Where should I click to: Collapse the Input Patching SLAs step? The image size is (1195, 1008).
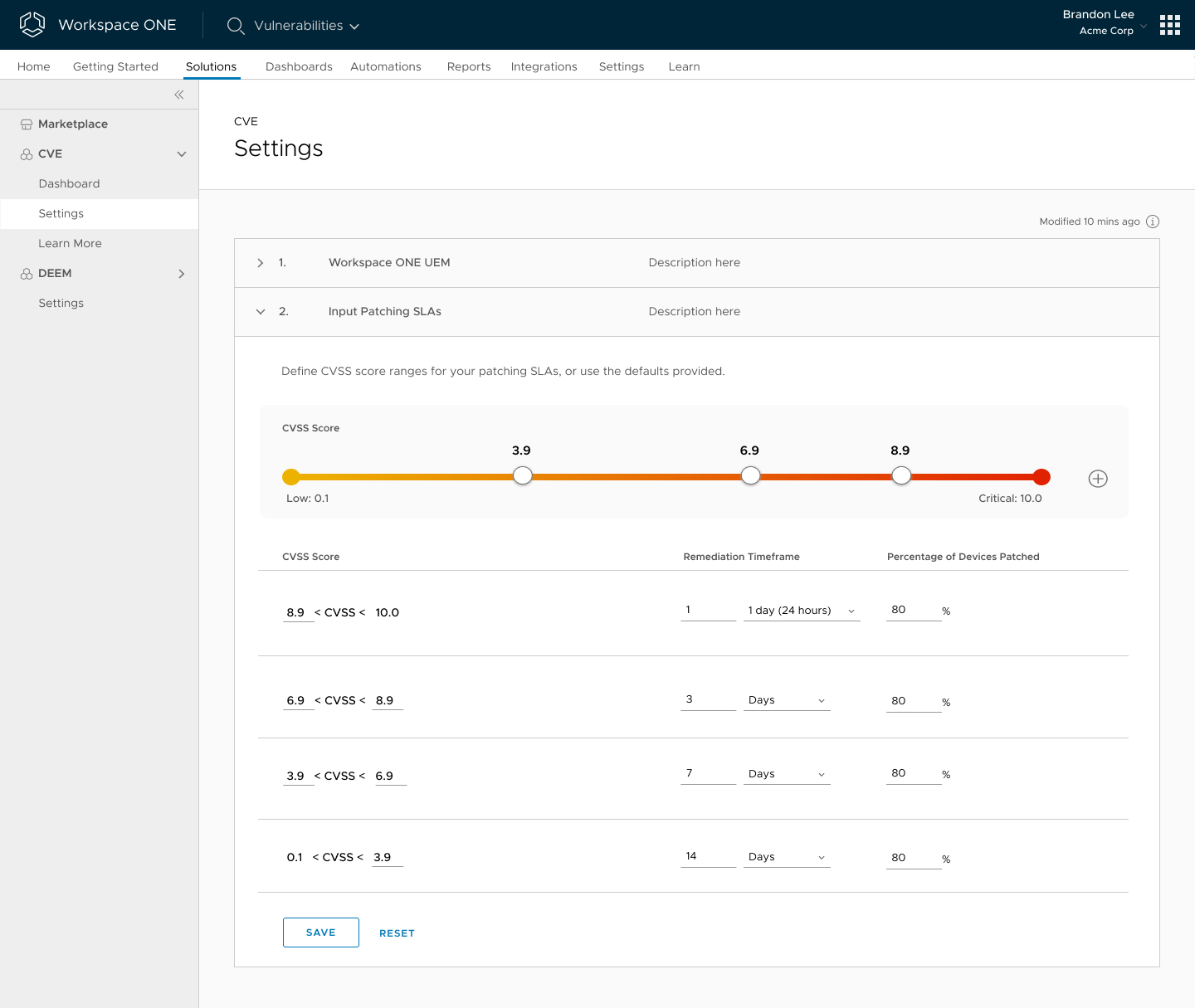point(261,312)
